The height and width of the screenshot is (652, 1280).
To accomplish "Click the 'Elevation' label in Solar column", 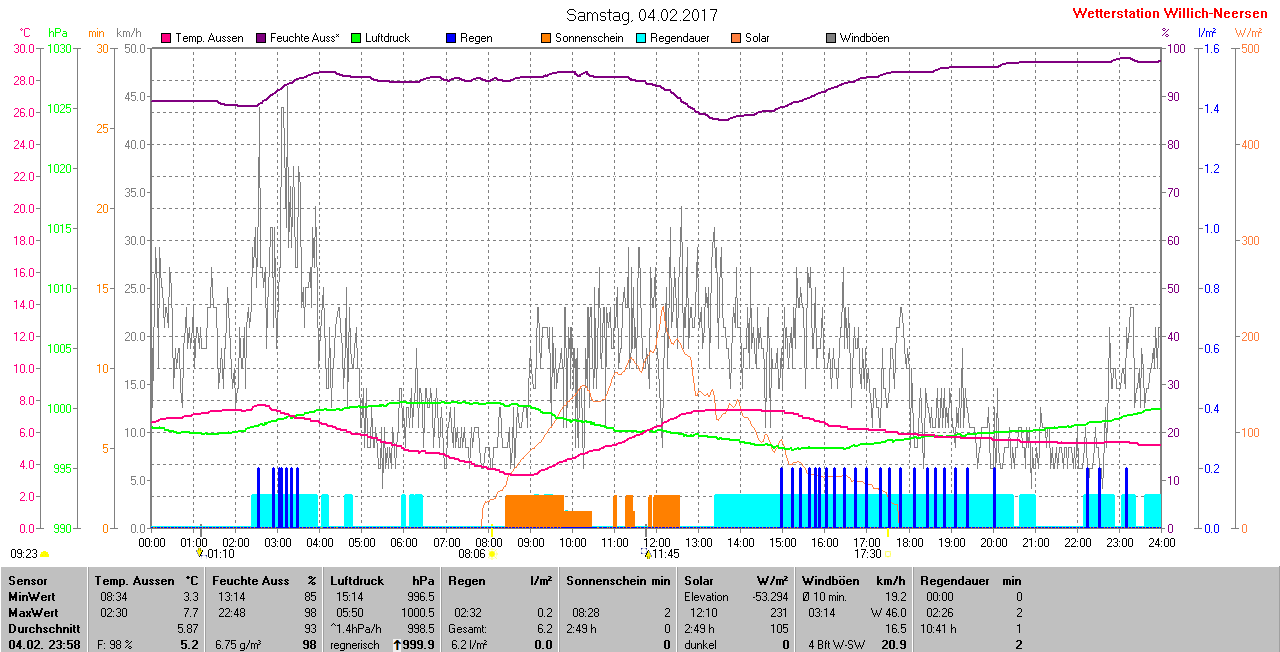I will click(x=707, y=596).
